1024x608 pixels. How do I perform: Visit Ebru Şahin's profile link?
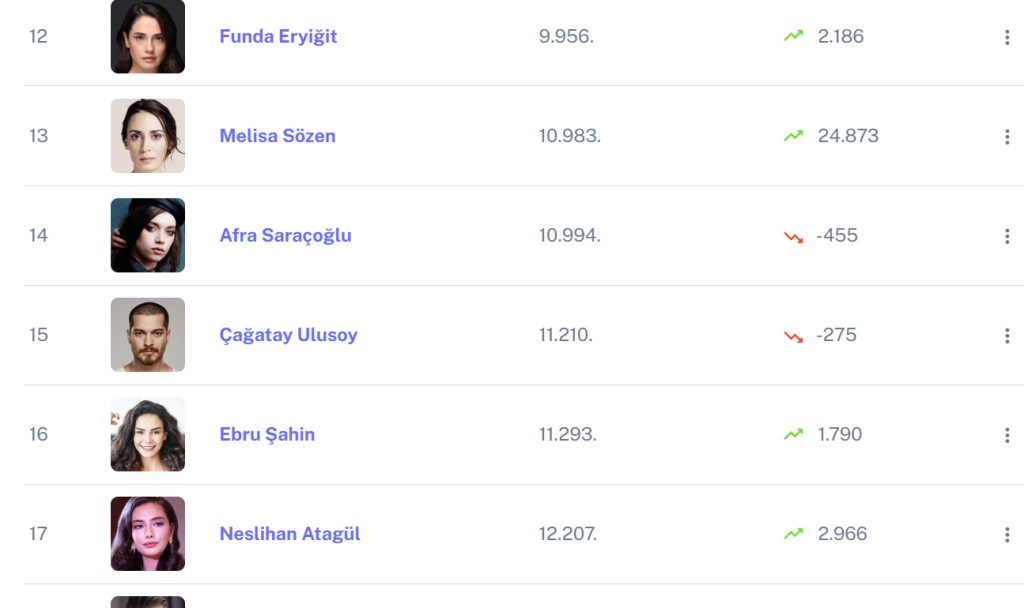pos(267,434)
